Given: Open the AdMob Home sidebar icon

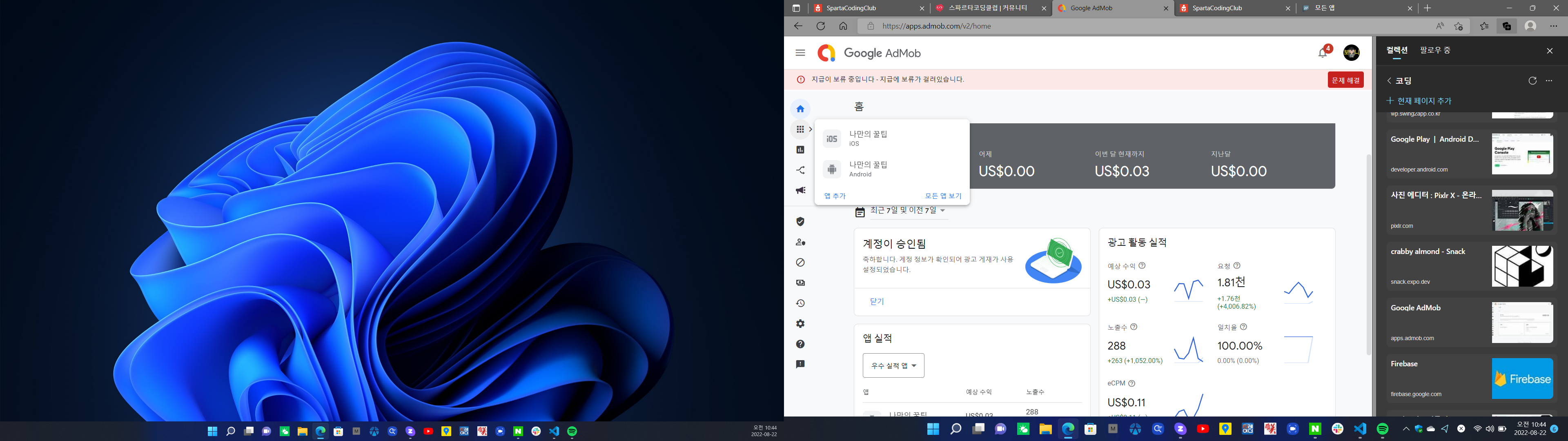Looking at the screenshot, I should tap(800, 109).
